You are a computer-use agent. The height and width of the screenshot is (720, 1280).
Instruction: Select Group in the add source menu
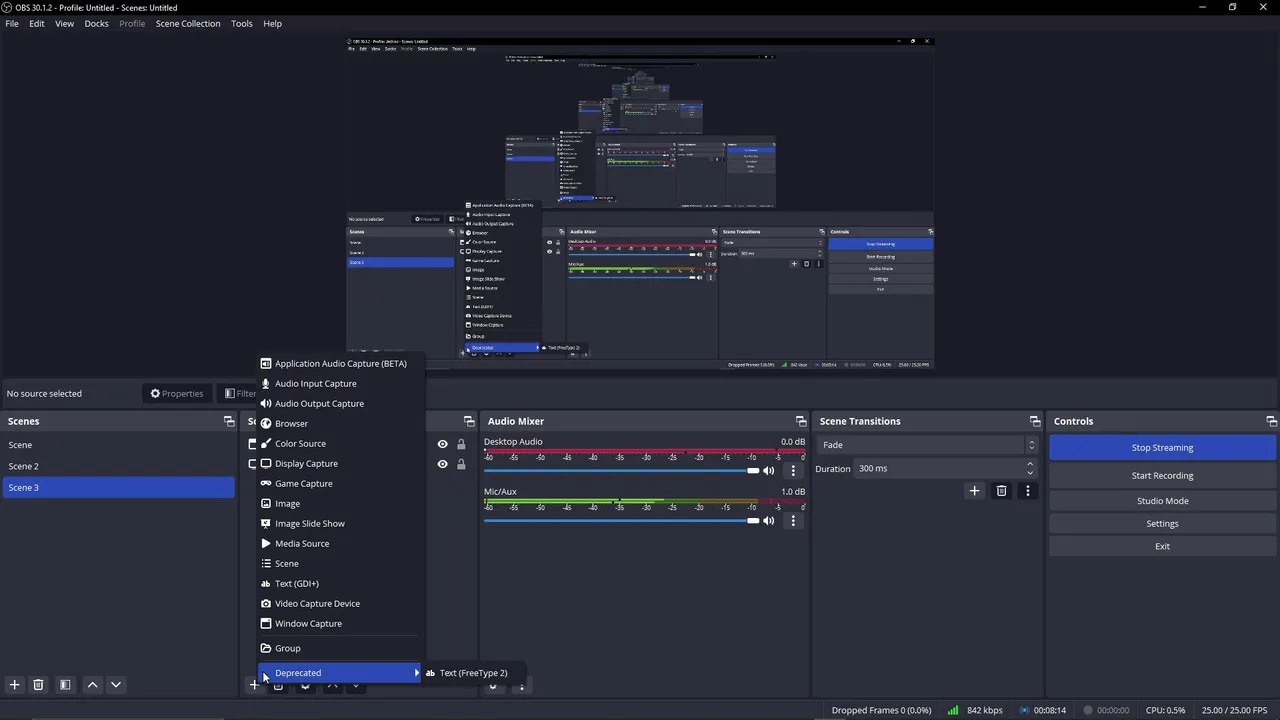coord(340,648)
